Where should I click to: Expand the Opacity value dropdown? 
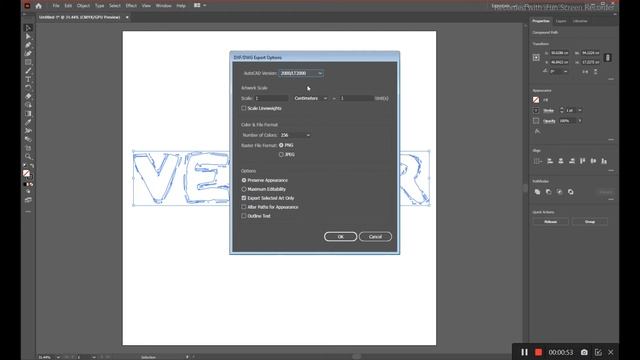pos(580,121)
